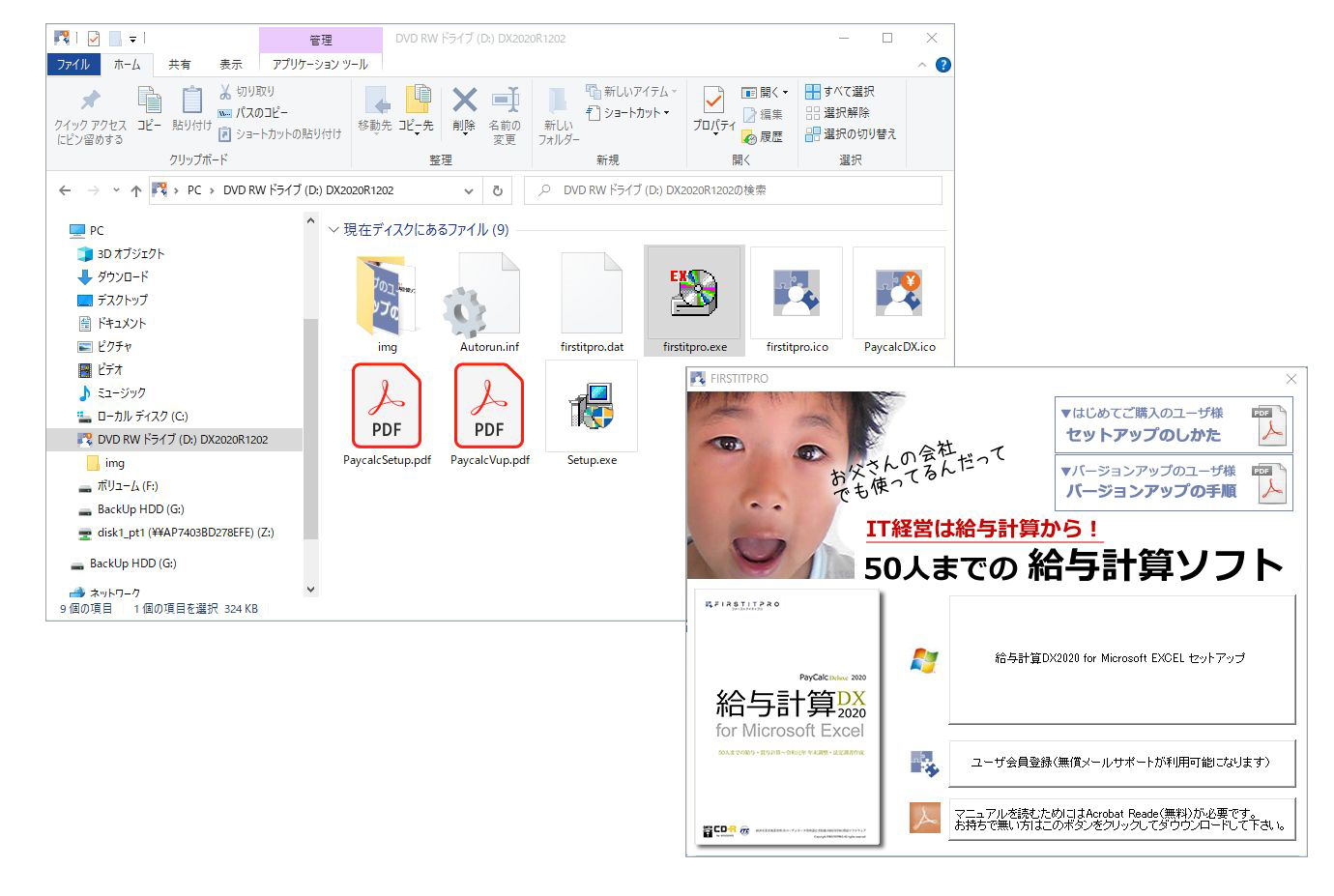Click the DVD drive search field
The height and width of the screenshot is (896, 1334).
[x=733, y=190]
